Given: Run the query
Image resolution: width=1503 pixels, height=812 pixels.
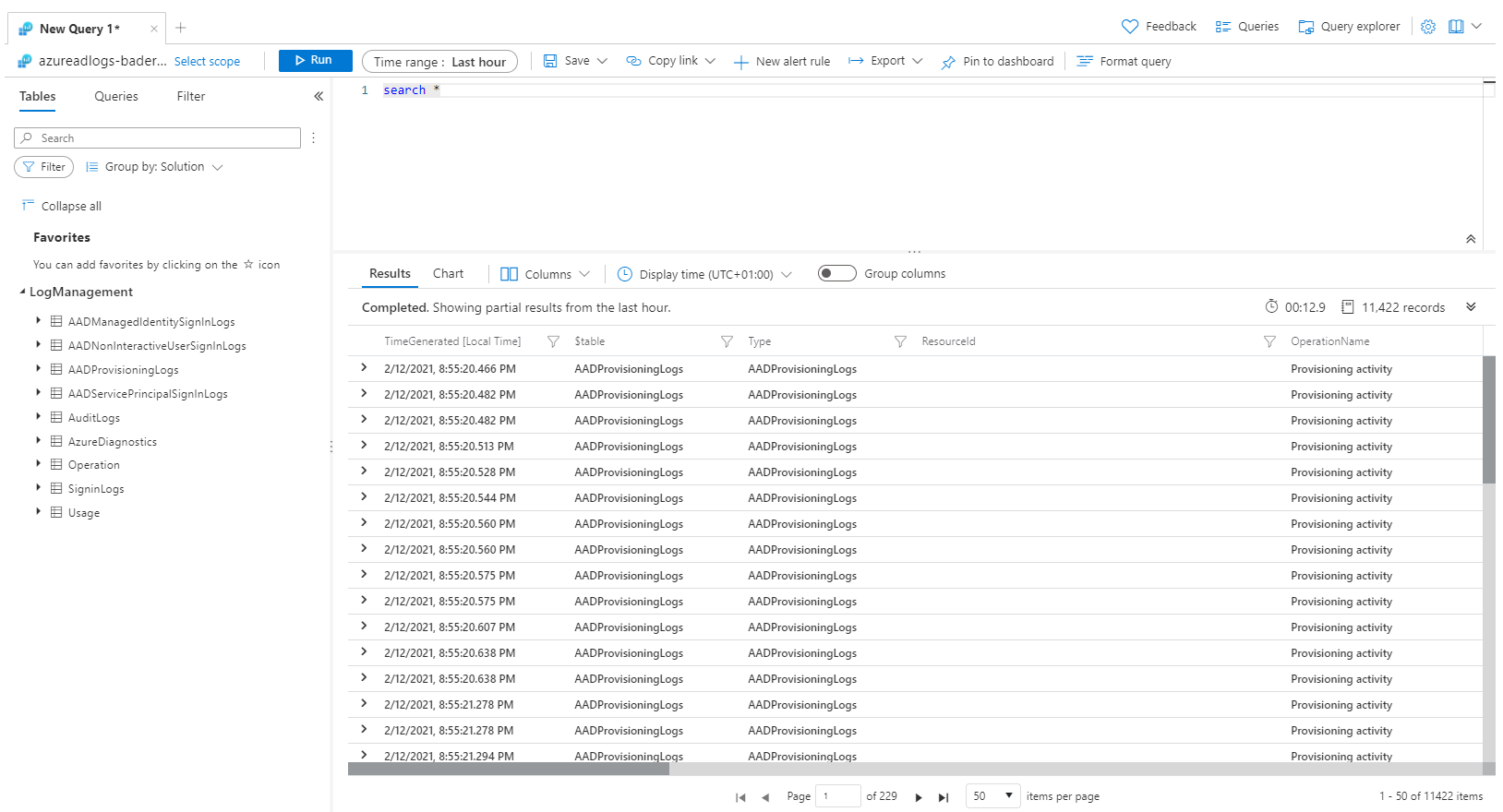Looking at the screenshot, I should pos(315,60).
